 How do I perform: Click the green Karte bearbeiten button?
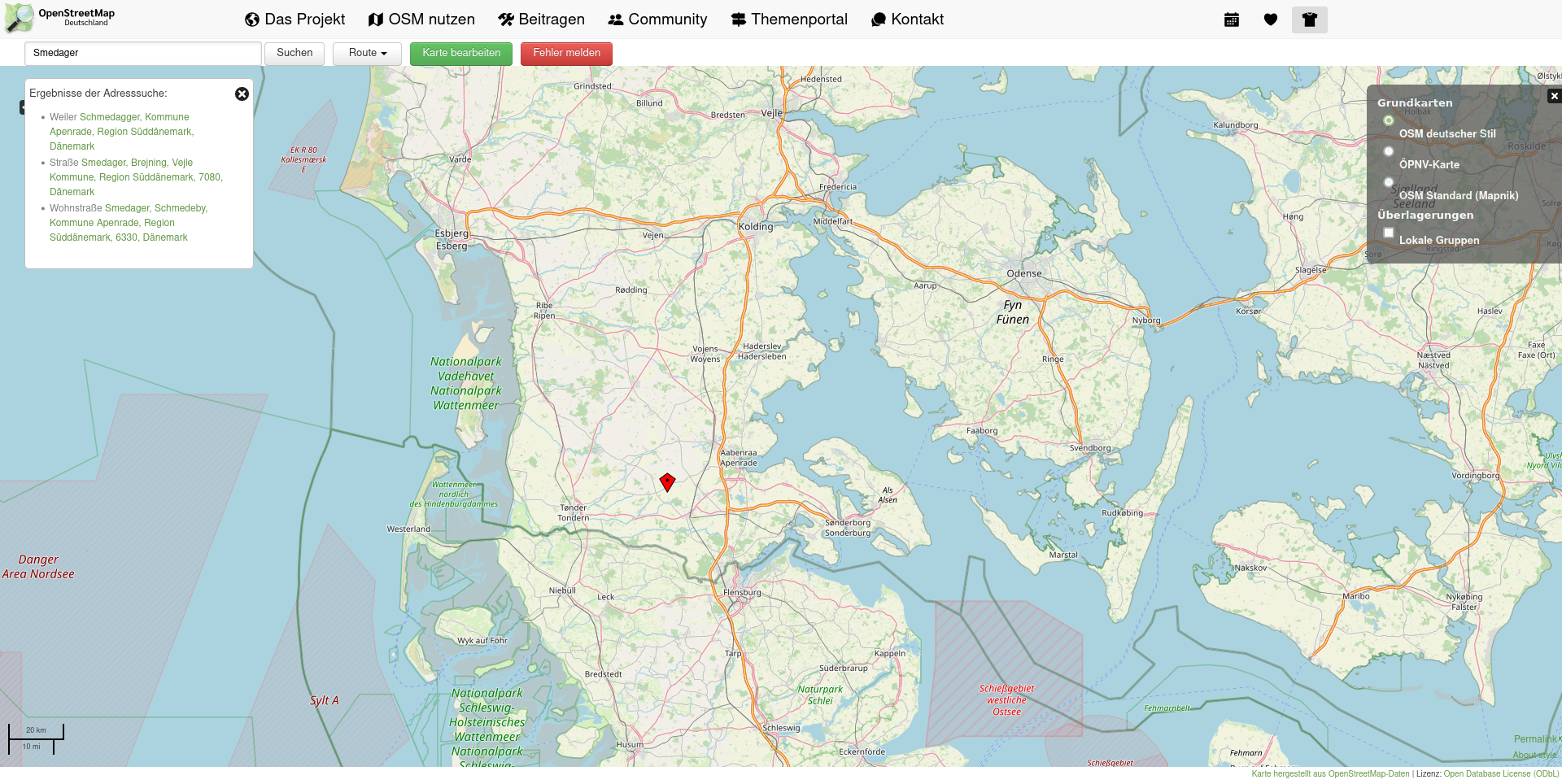[x=461, y=54]
